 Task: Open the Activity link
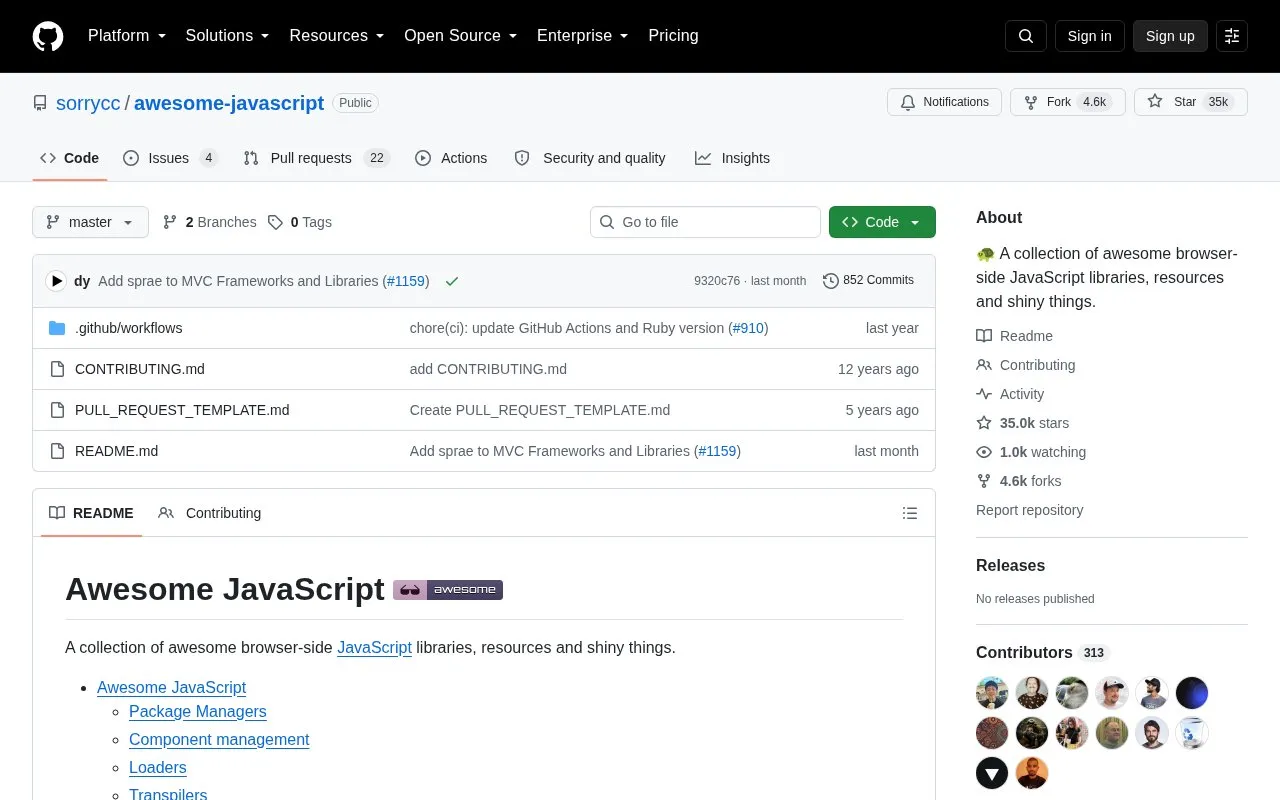pos(1010,394)
